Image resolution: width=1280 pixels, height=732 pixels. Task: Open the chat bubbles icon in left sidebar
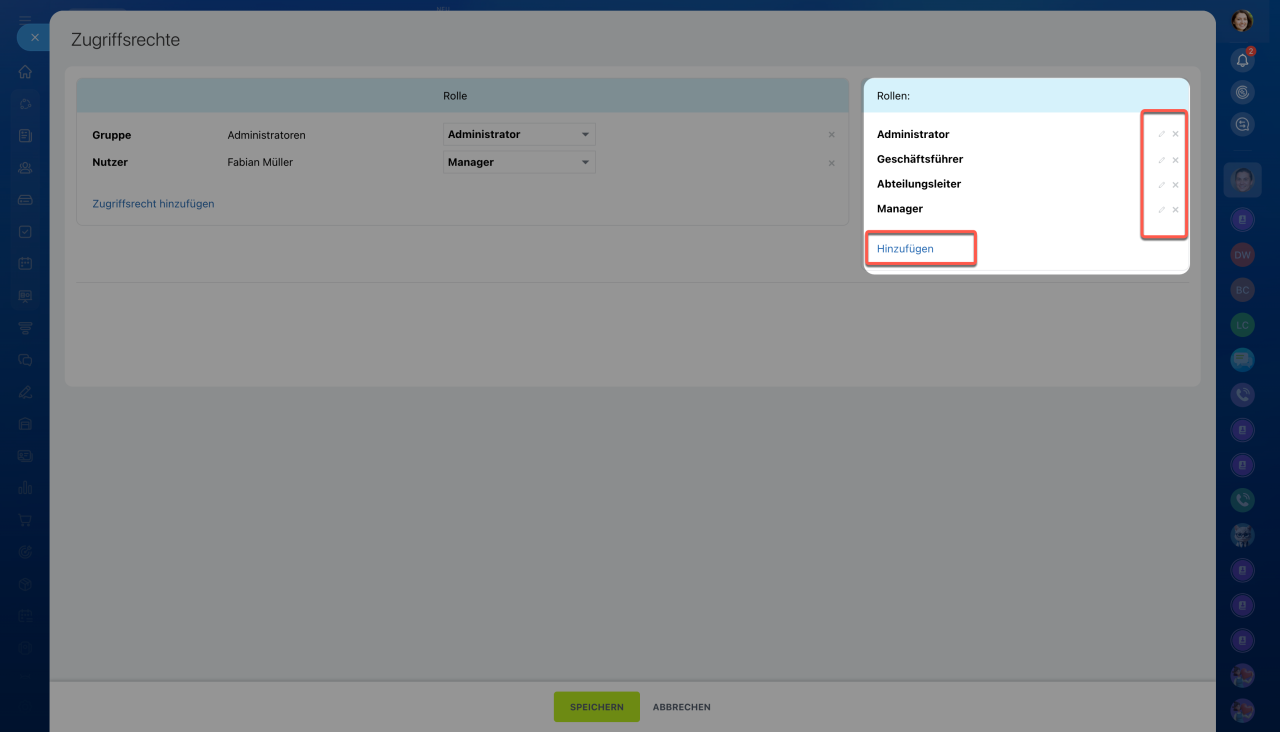click(x=25, y=360)
